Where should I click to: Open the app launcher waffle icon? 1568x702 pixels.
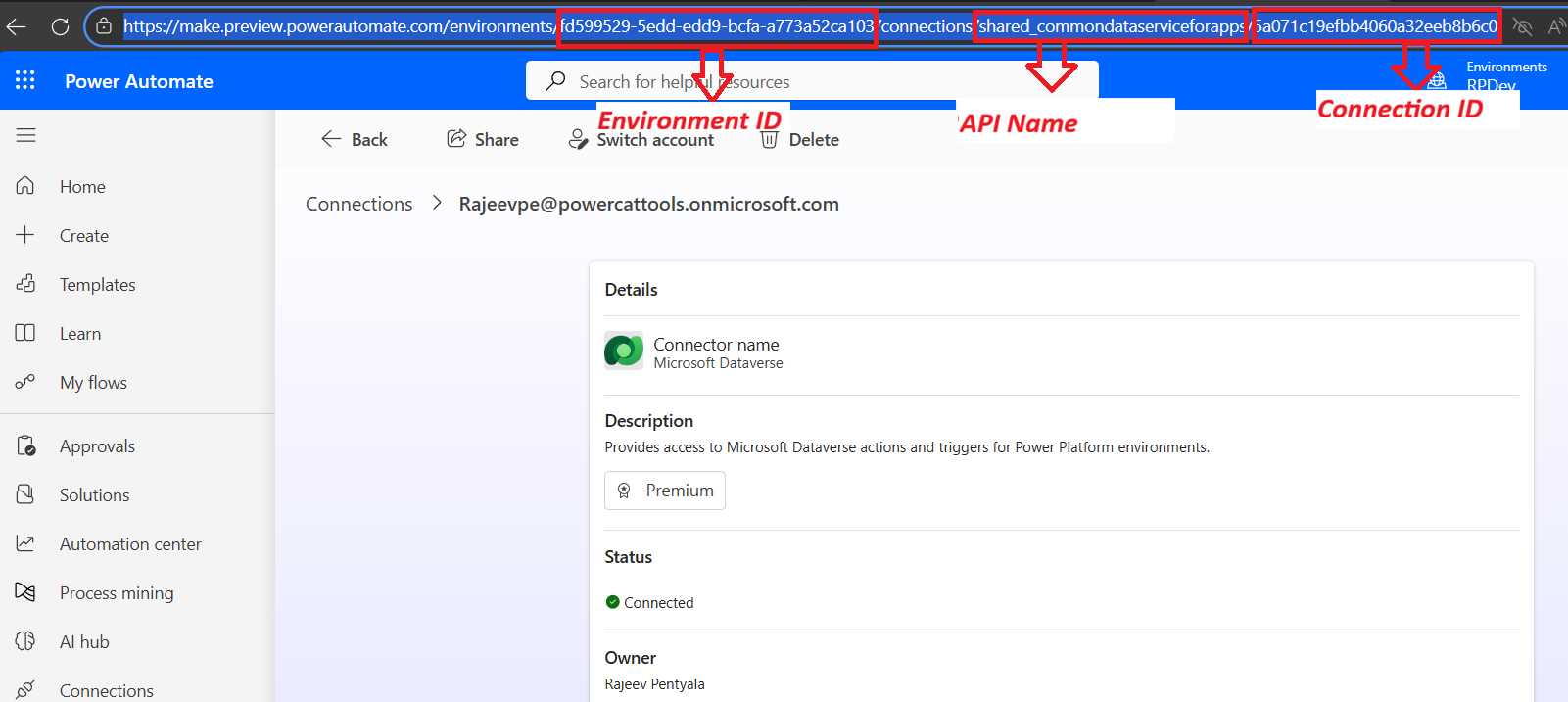[x=25, y=81]
